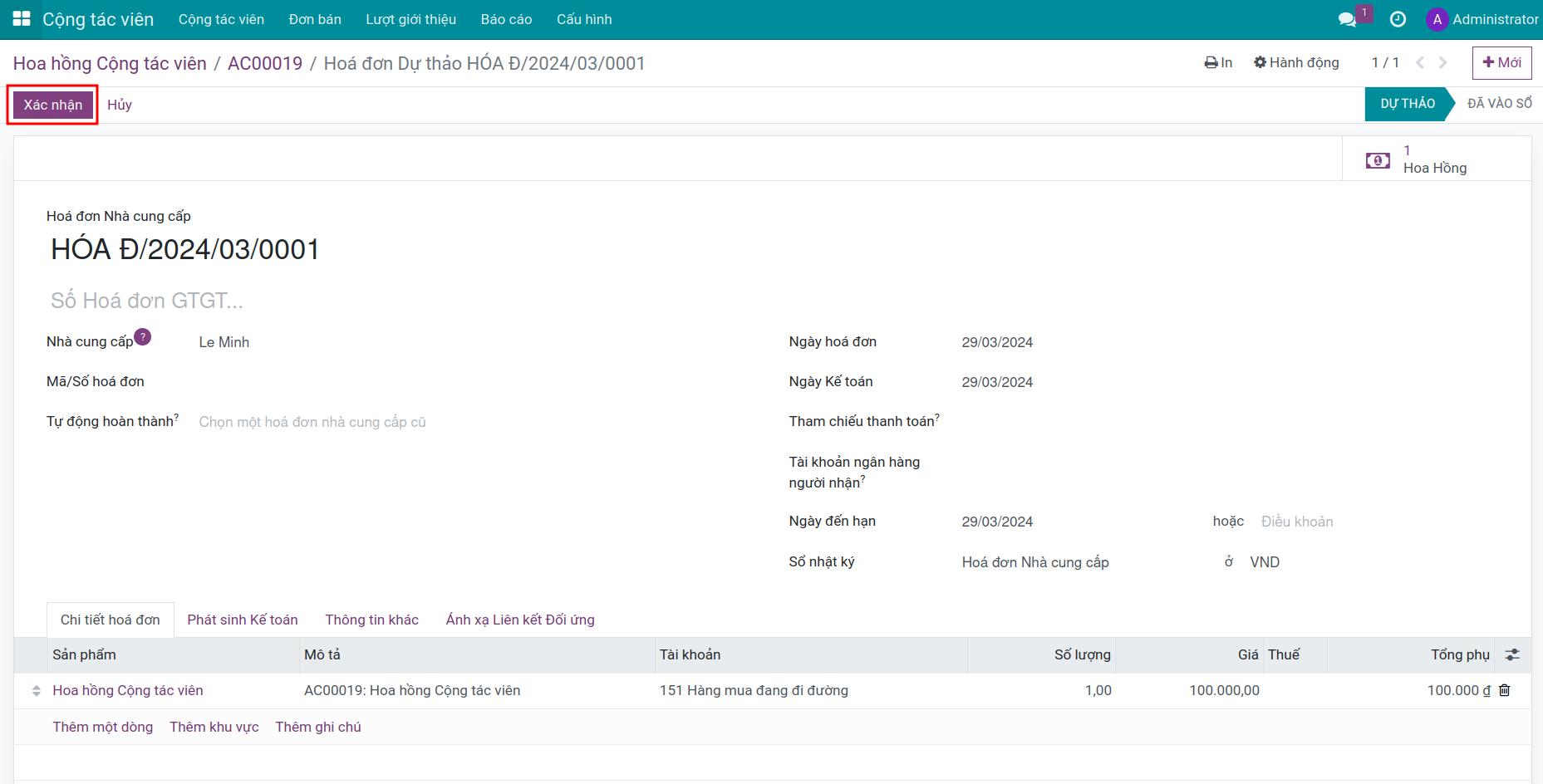Image resolution: width=1543 pixels, height=784 pixels.
Task: Switch to Phát sinh Kế toán tab
Action: point(243,620)
